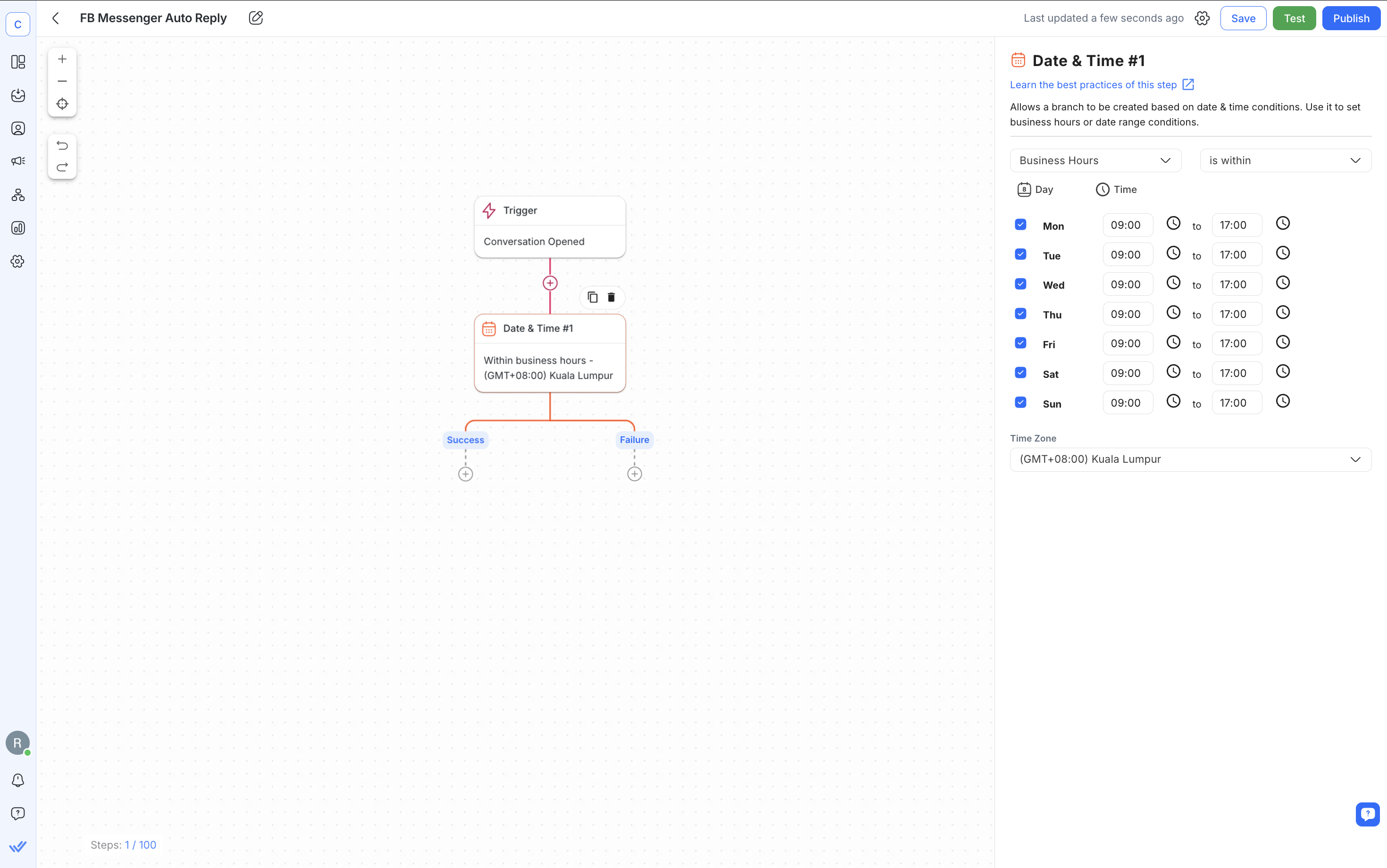Duplicate the Date & Time step using copy icon
Image resolution: width=1387 pixels, height=868 pixels.
click(x=593, y=297)
